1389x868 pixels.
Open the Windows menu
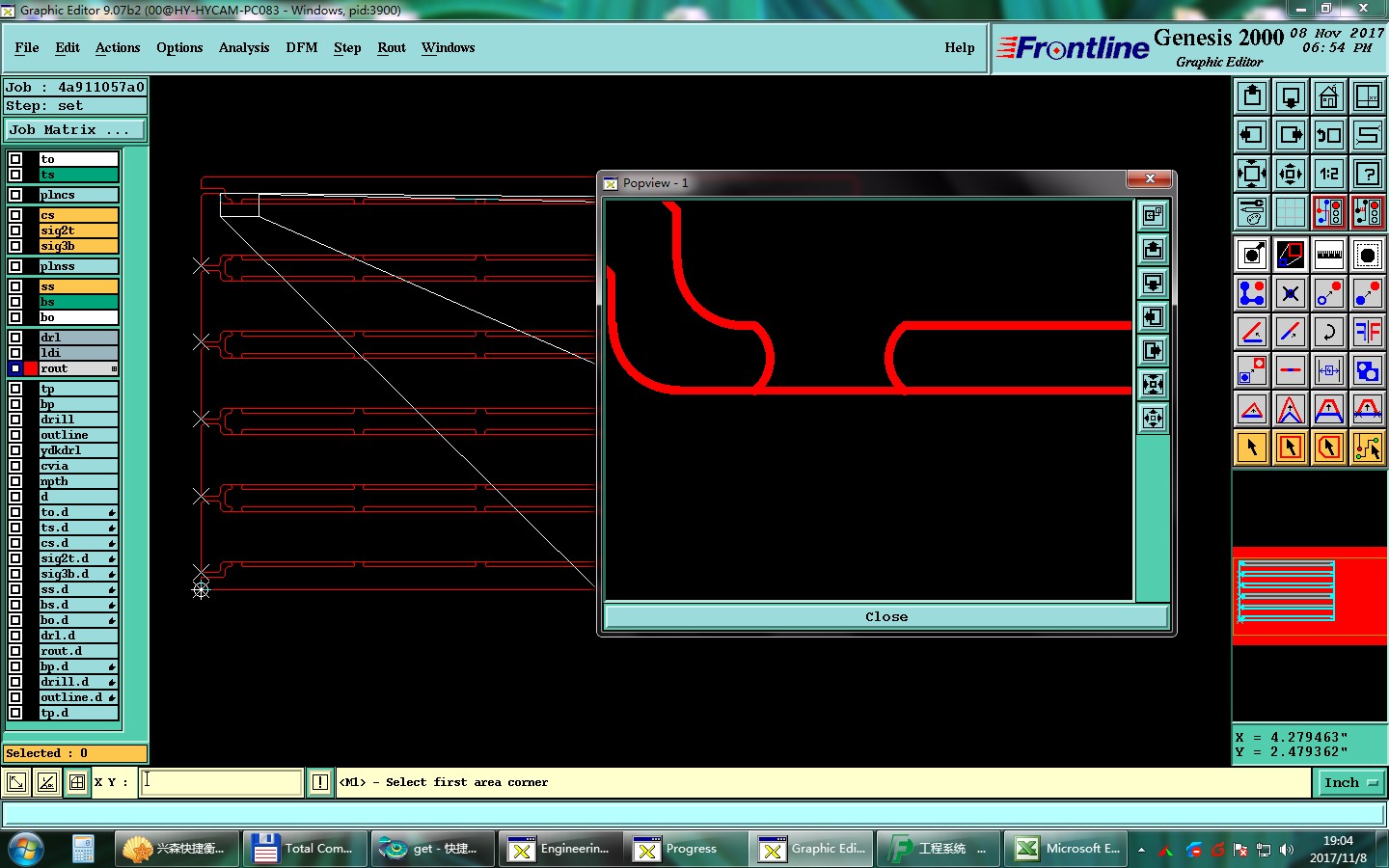click(x=448, y=47)
